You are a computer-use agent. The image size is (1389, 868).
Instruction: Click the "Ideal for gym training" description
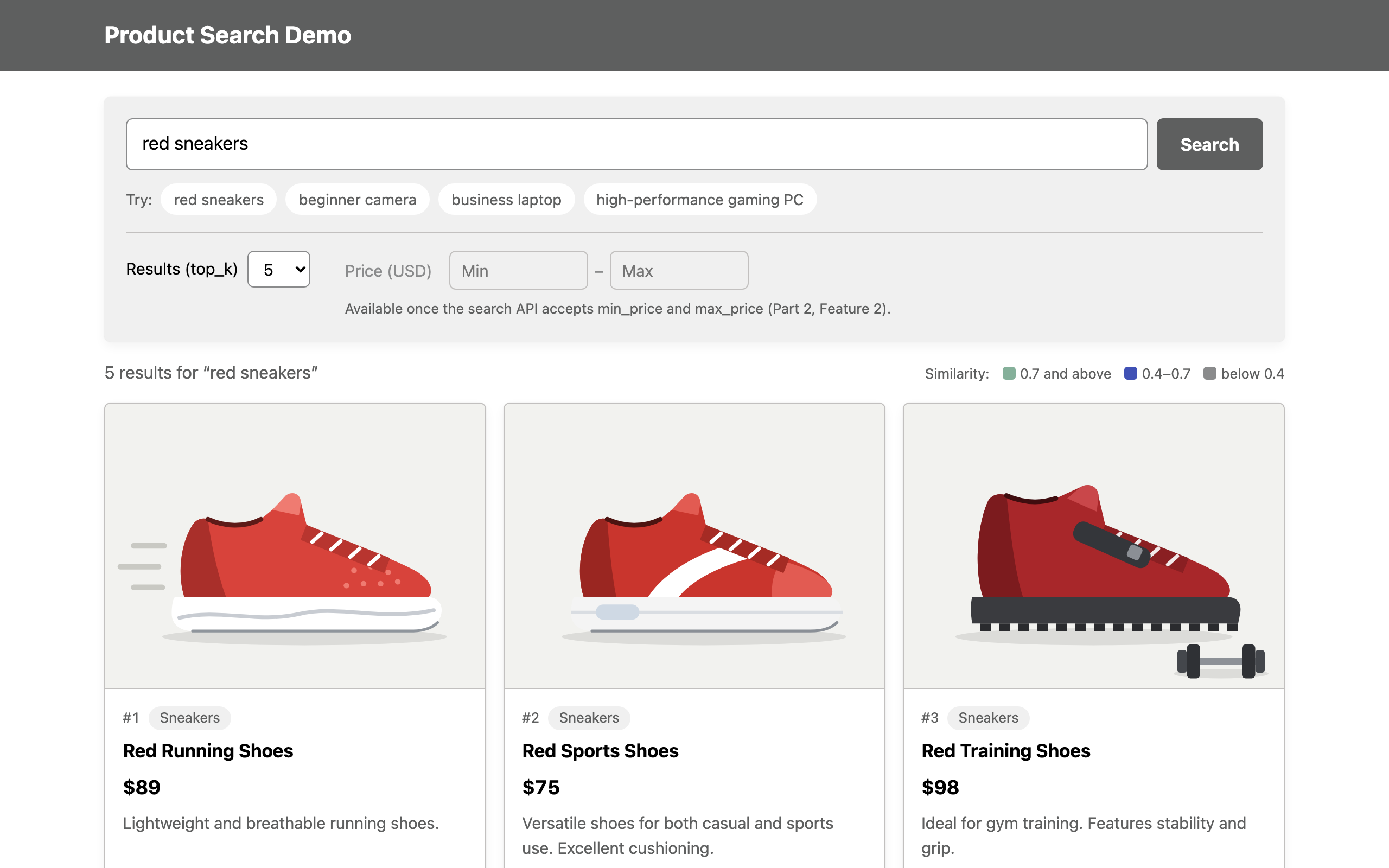click(x=1084, y=835)
